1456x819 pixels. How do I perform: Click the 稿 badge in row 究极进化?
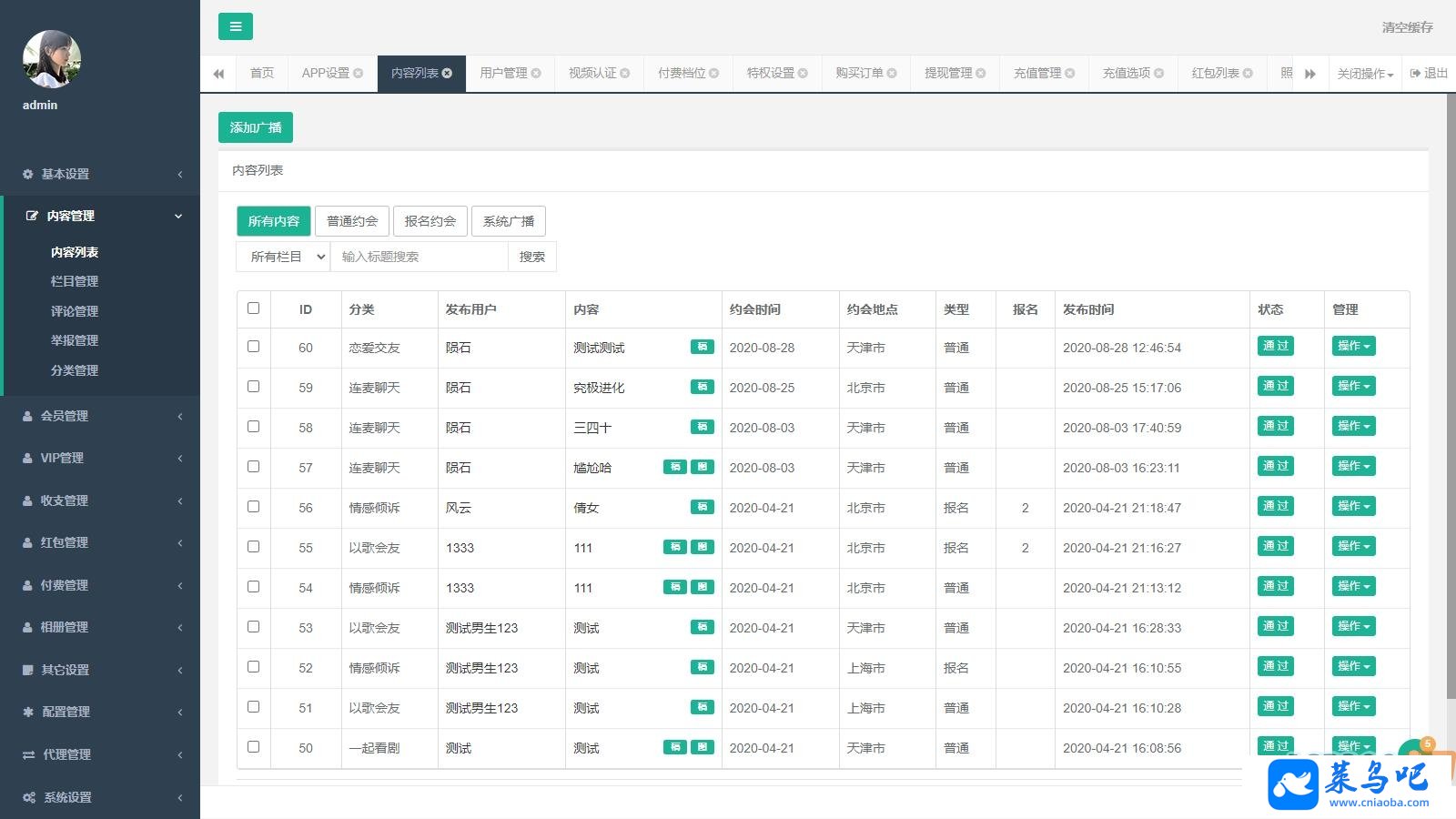(x=702, y=387)
